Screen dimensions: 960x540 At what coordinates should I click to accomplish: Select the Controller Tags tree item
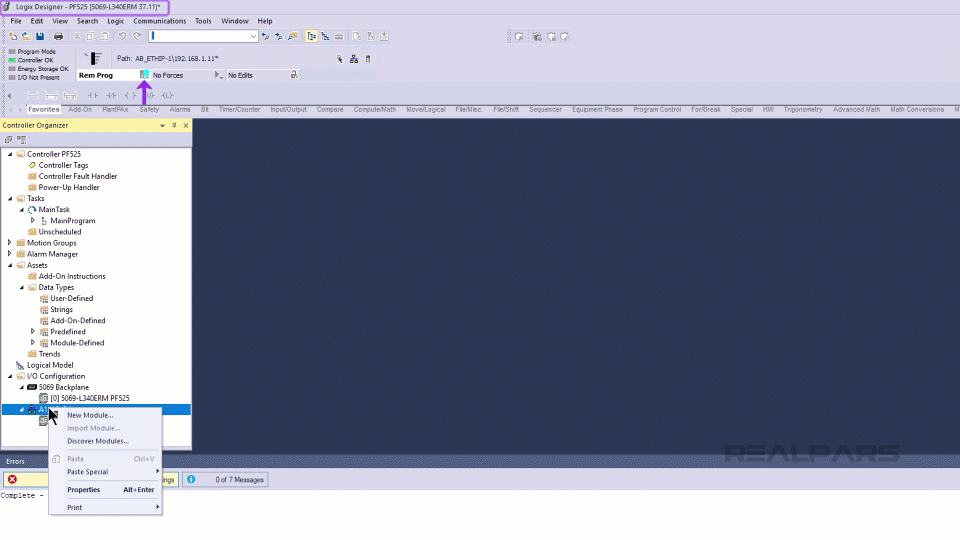(64, 165)
